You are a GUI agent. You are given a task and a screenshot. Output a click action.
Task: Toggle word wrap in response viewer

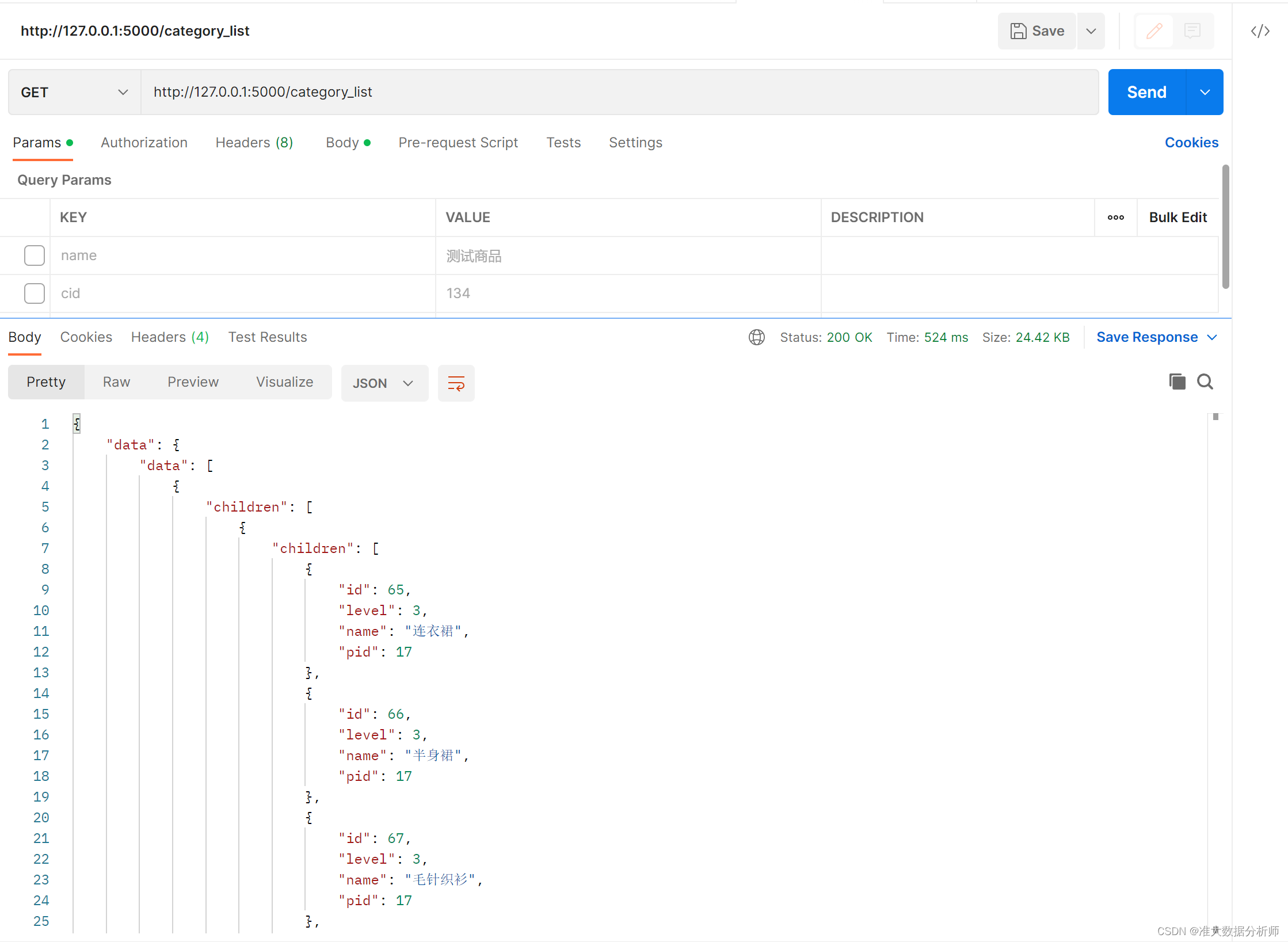pos(456,383)
